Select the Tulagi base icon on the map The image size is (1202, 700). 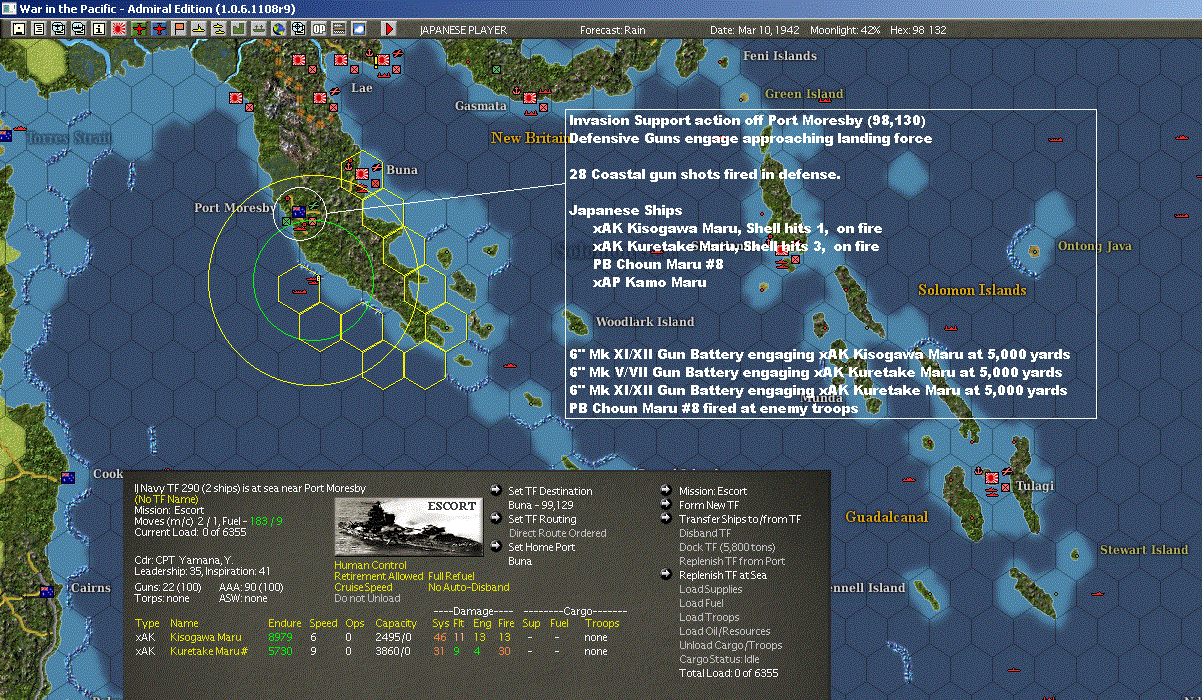click(992, 479)
